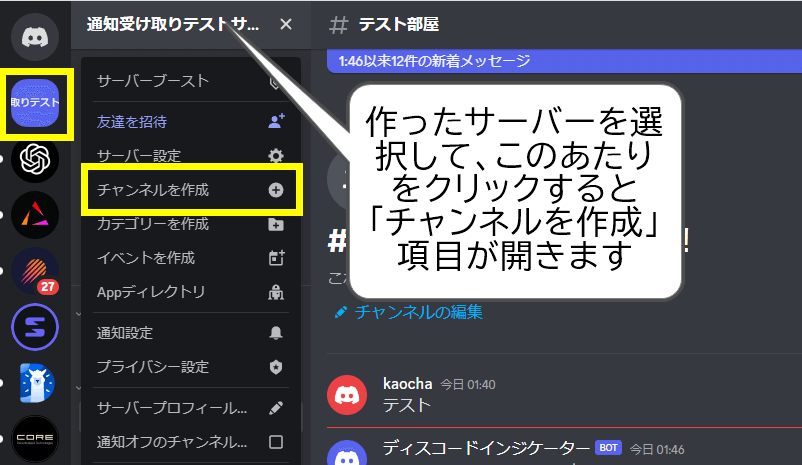The height and width of the screenshot is (465, 802).
Task: Open the black server with colorful triangle logo
Action: click(x=35, y=215)
